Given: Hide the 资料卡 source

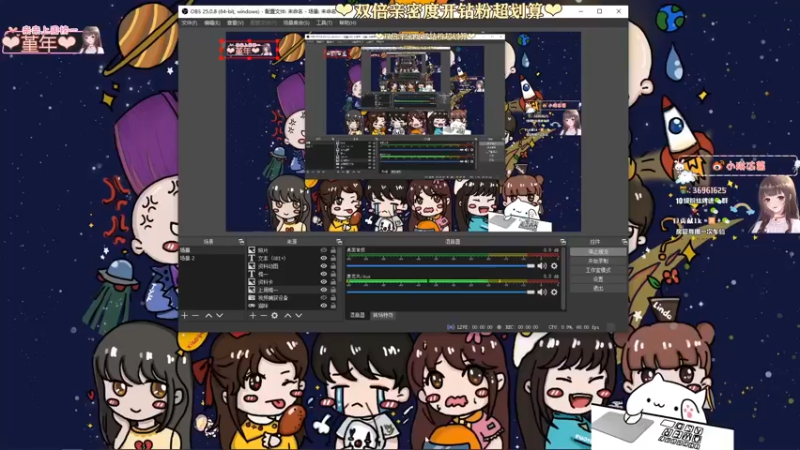Looking at the screenshot, I should pos(323,282).
